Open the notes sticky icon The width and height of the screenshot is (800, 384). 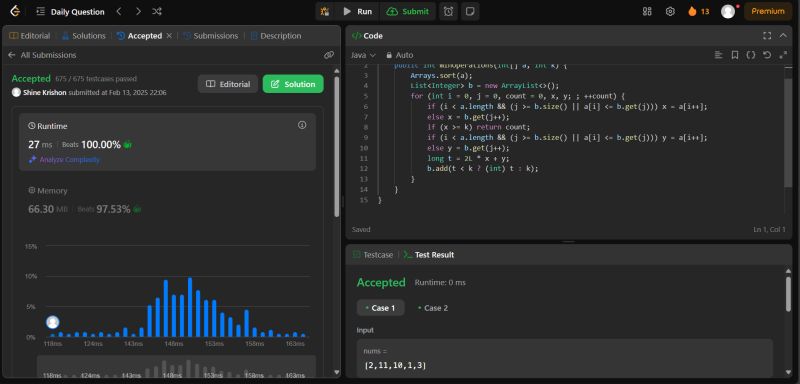(470, 11)
